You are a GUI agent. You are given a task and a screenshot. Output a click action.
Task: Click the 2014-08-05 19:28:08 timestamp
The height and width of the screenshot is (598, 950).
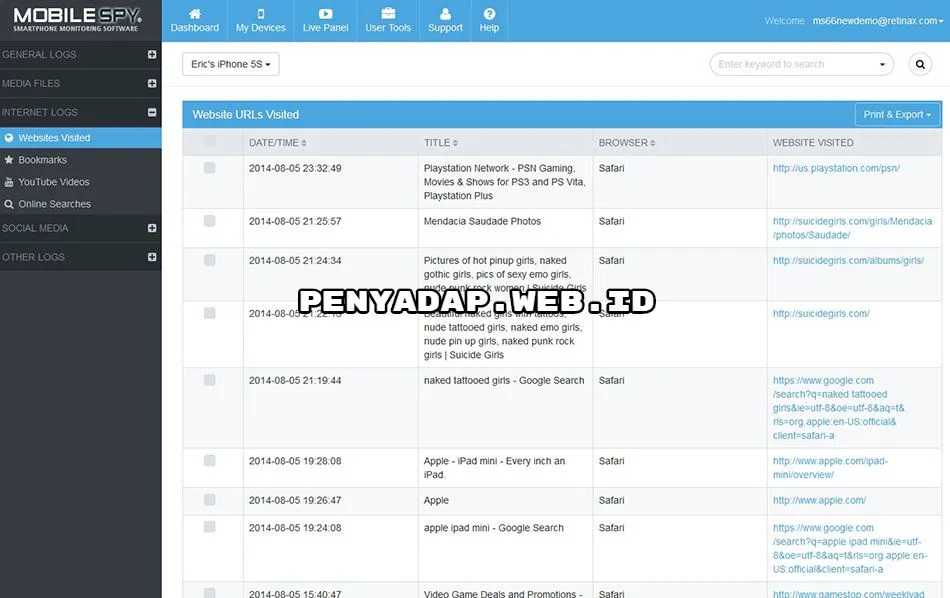click(295, 461)
